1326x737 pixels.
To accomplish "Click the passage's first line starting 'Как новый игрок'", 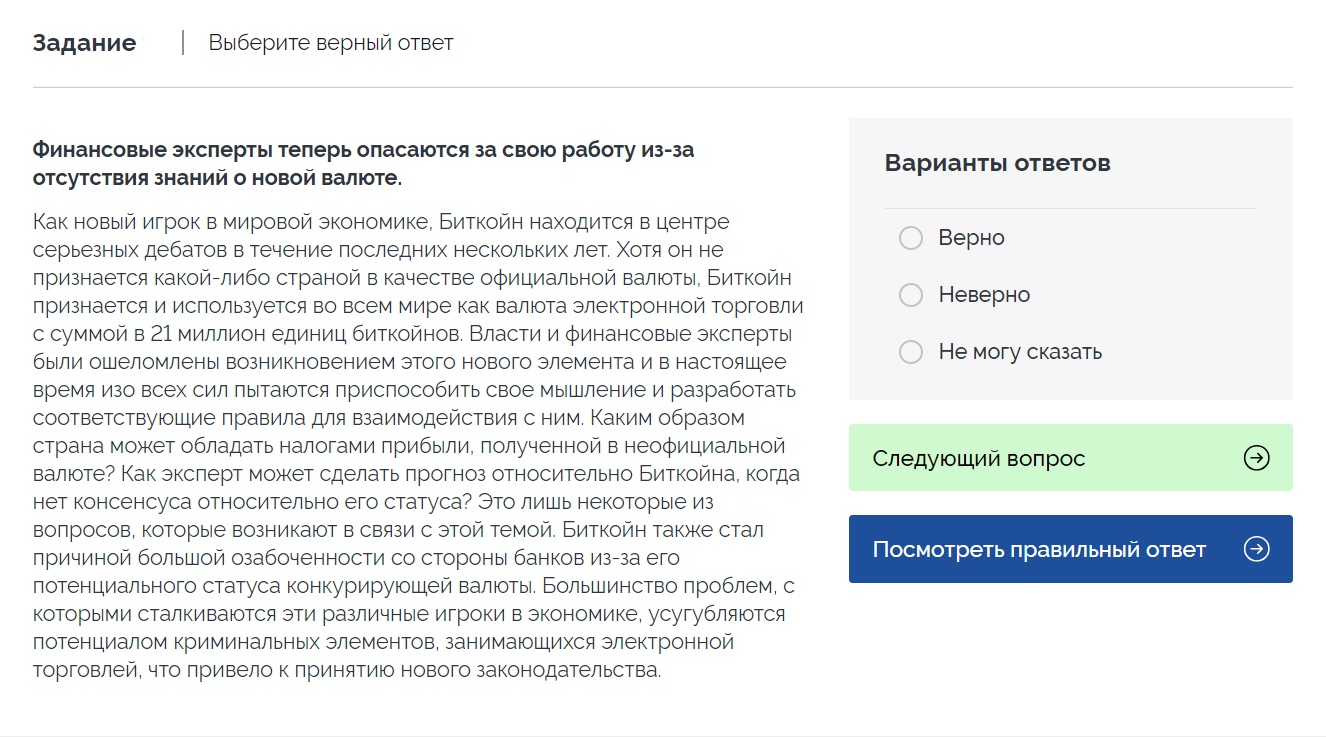I will coord(381,221).
